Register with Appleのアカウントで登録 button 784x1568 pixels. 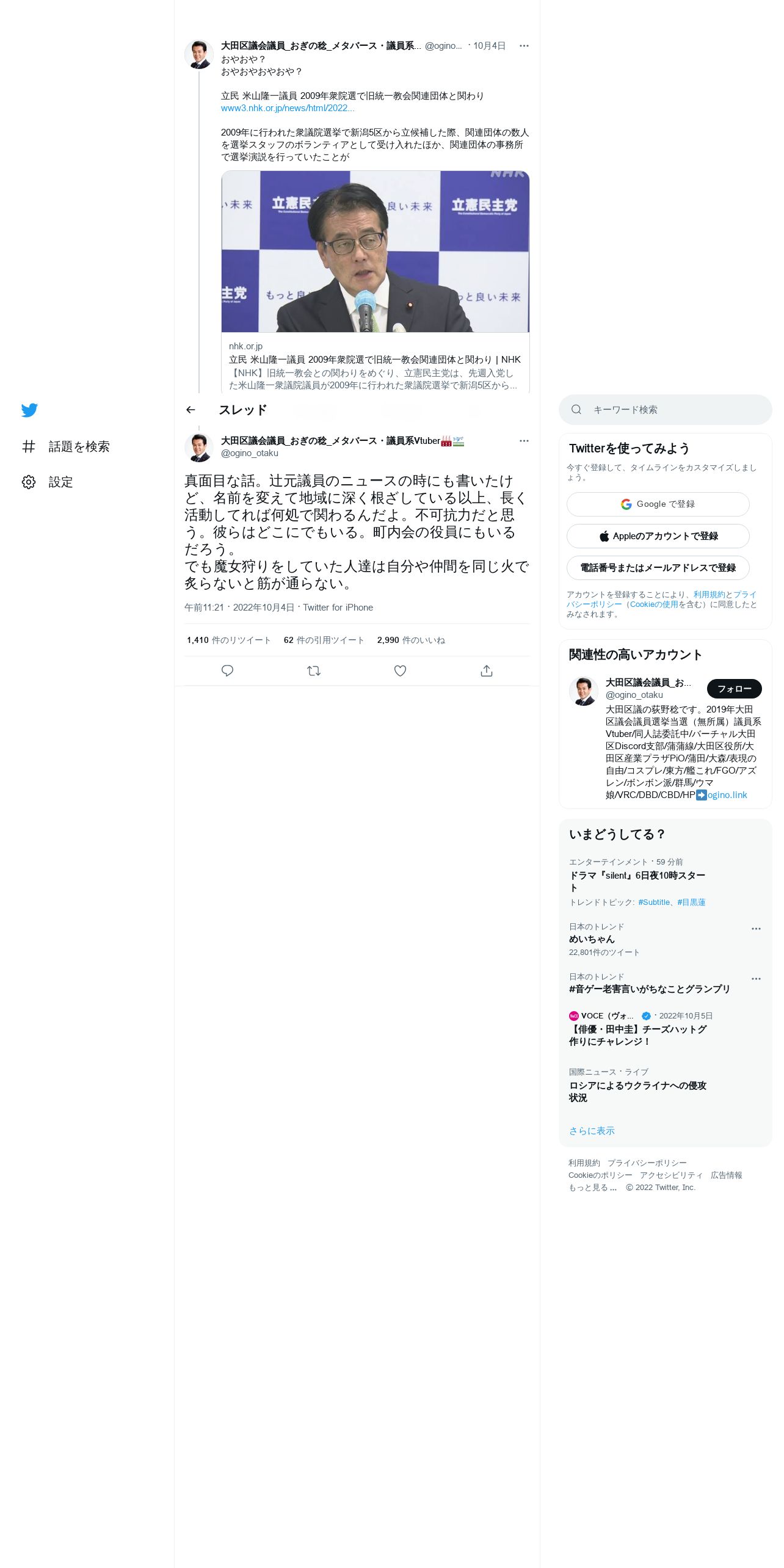coord(658,536)
